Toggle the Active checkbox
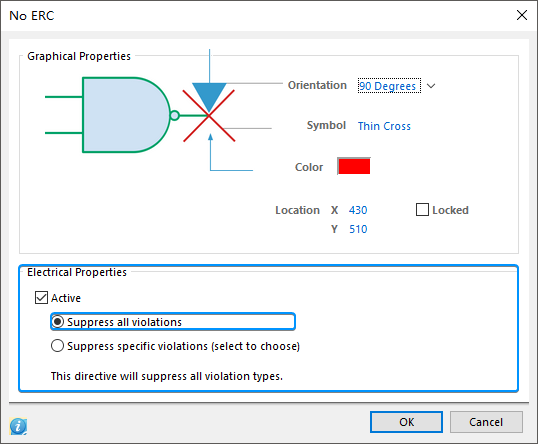The image size is (538, 444). point(42,297)
